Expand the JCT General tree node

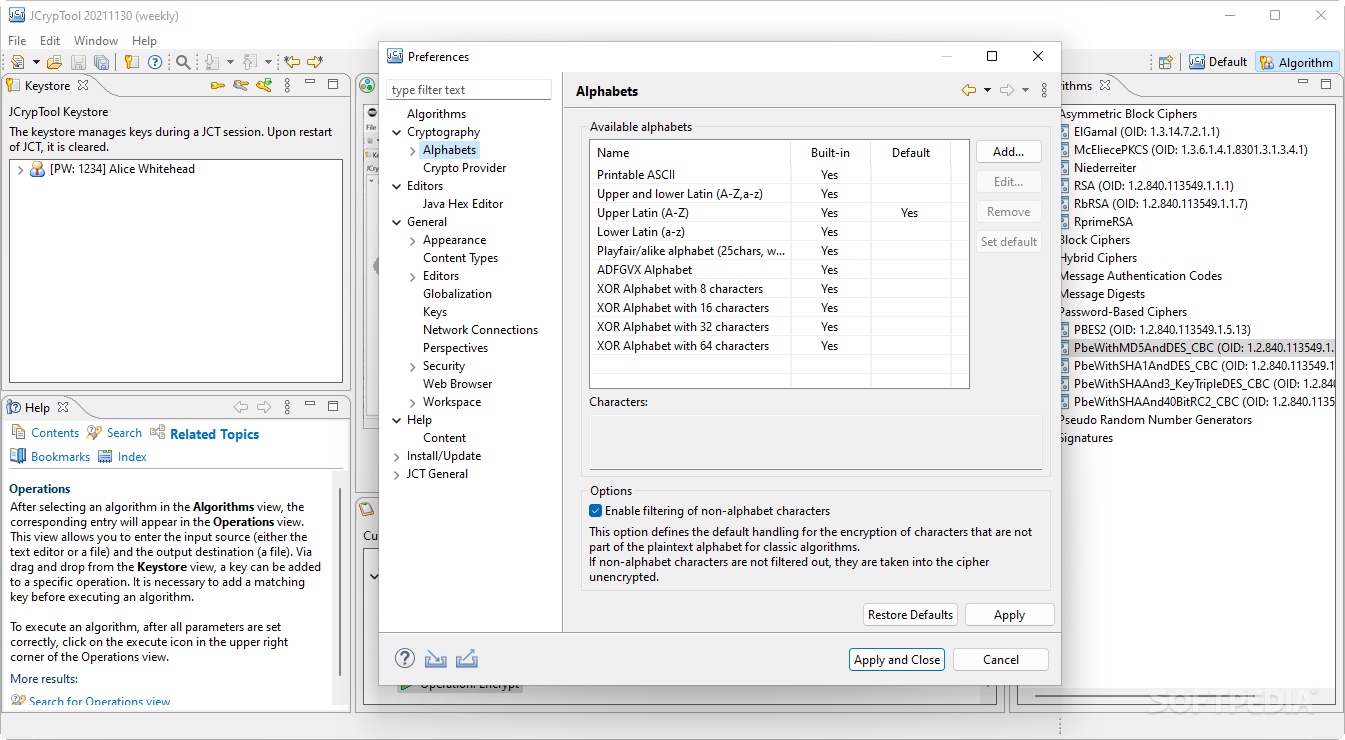tap(397, 474)
